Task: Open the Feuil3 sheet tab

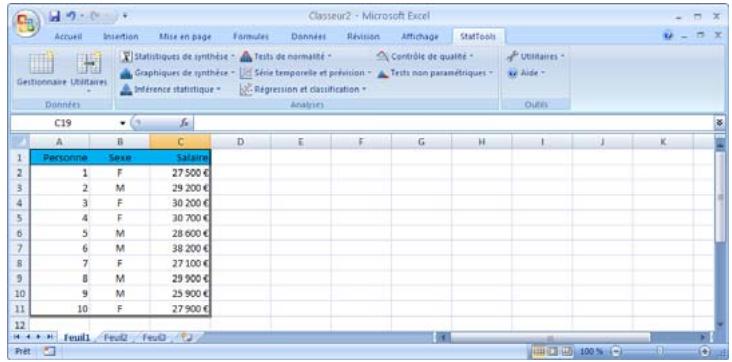Action: click(154, 337)
